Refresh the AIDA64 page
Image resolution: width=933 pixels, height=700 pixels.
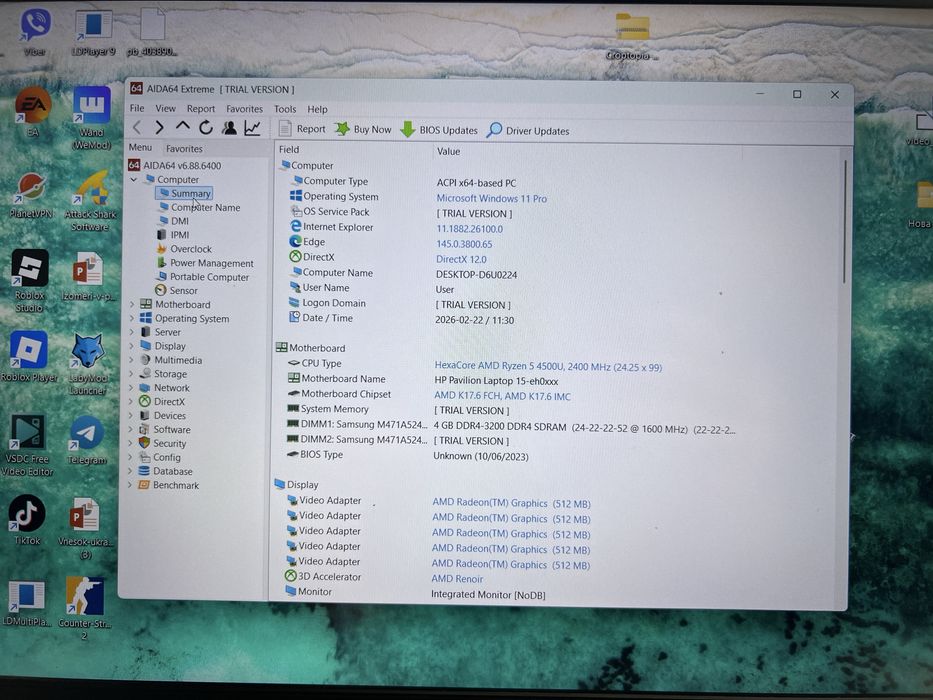pos(206,127)
